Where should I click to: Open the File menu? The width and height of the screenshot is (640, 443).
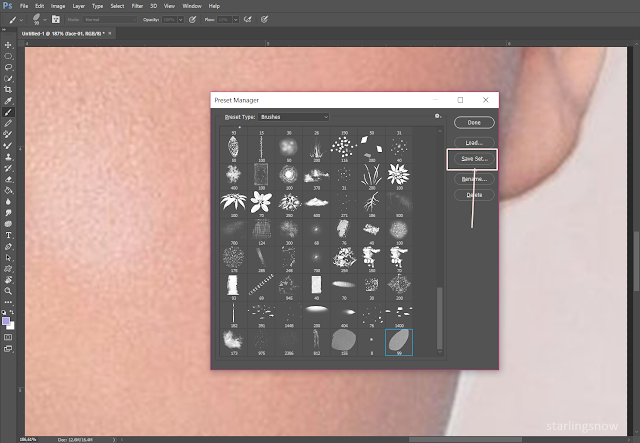(24, 6)
